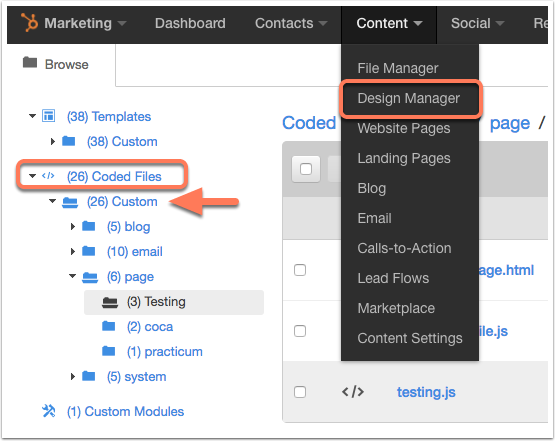Click the page breadcrumb link
This screenshot has height=441, width=555.
510,124
